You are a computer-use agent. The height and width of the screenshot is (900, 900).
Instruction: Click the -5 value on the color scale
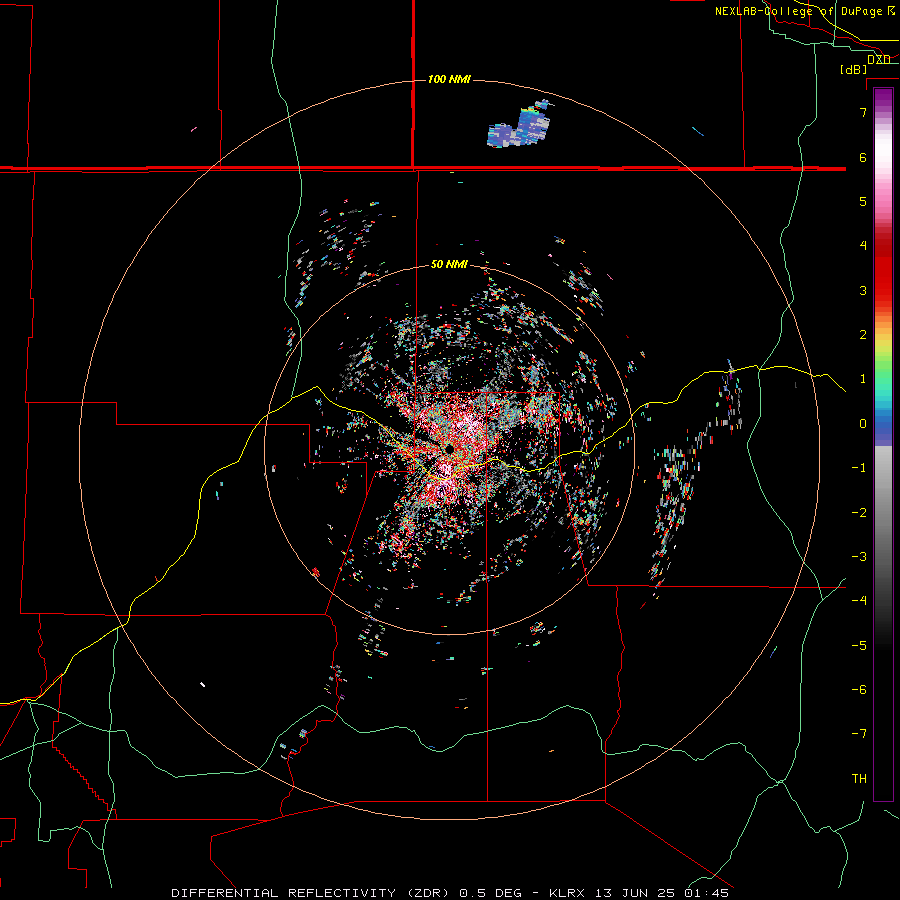click(x=859, y=646)
